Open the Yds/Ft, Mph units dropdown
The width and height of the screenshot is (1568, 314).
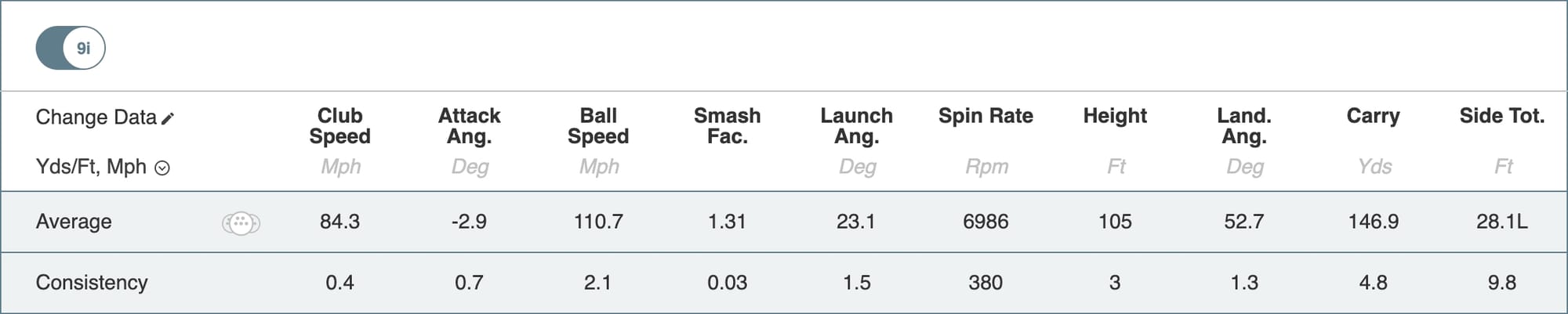pyautogui.click(x=162, y=168)
